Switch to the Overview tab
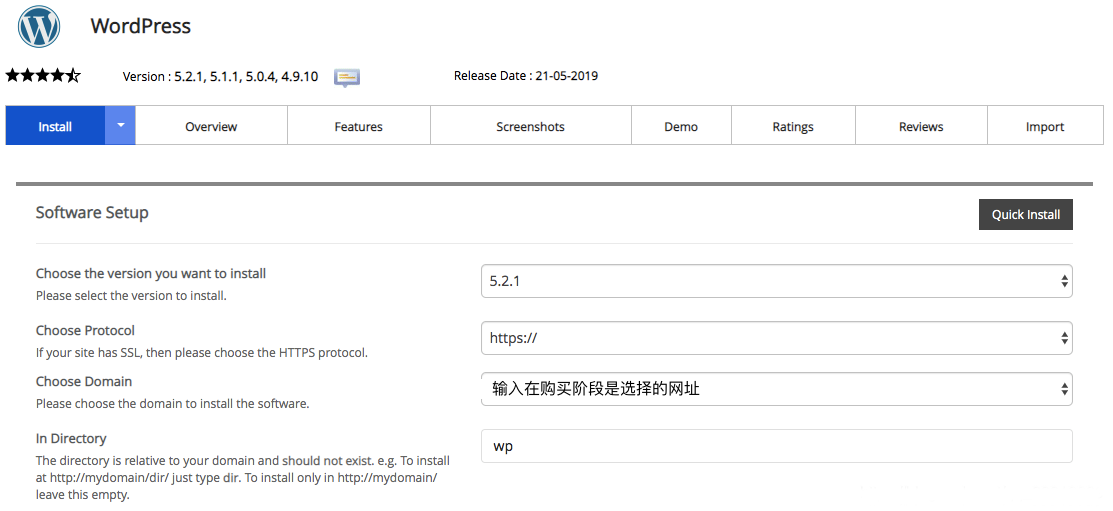1113x511 pixels. tap(211, 126)
